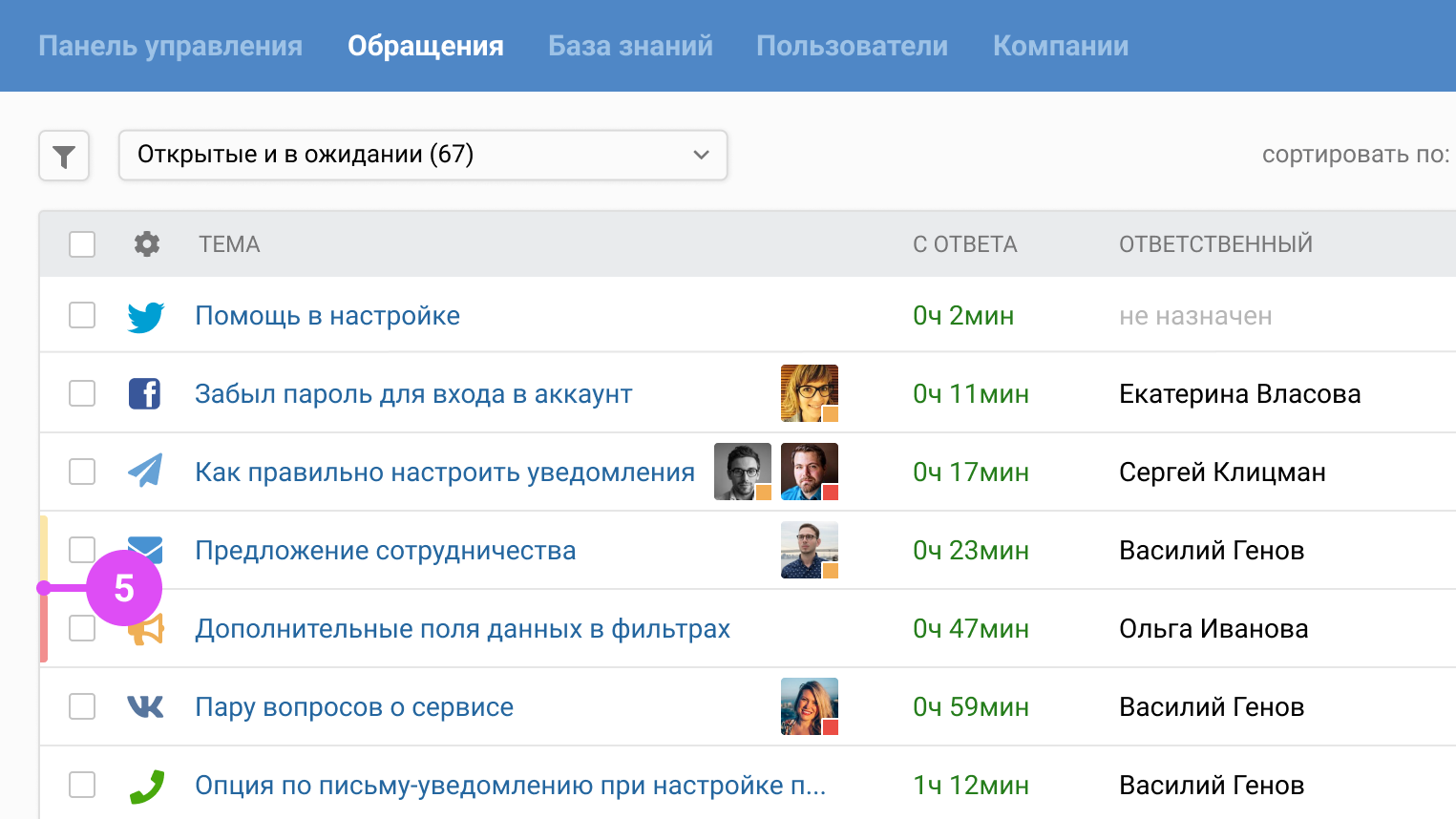Open the table settings gear icon

[145, 244]
